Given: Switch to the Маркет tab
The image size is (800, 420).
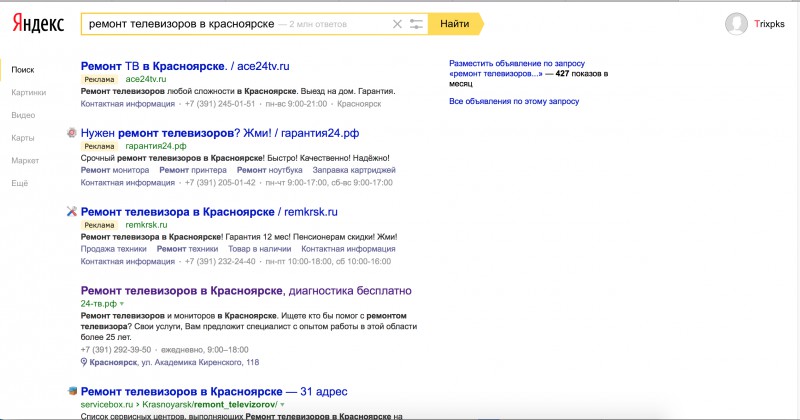Looking at the screenshot, I should point(25,160).
